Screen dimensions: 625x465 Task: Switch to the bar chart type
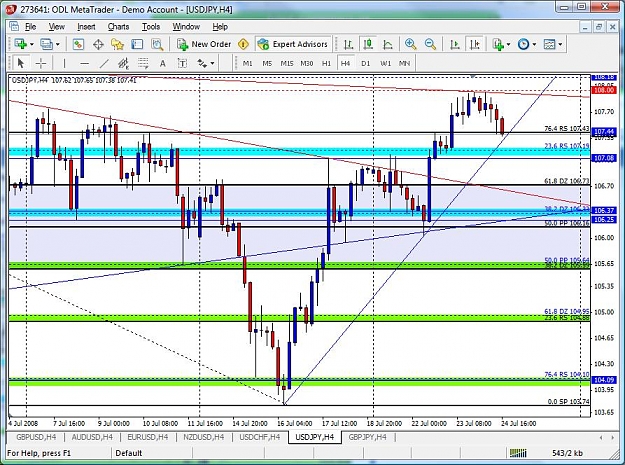348,44
